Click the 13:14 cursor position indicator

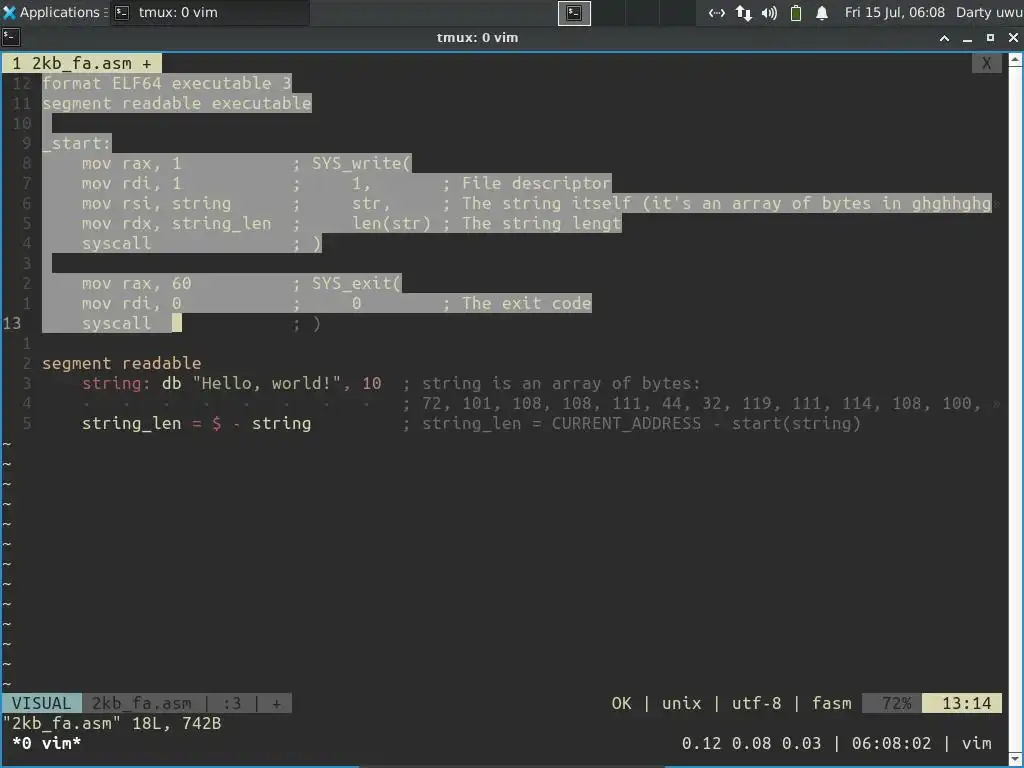click(962, 703)
